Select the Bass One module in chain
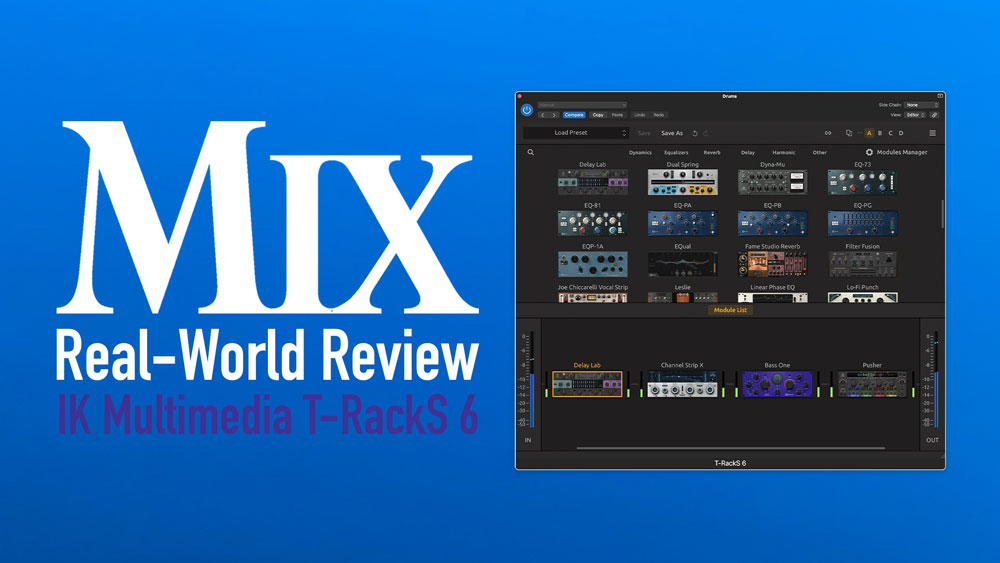 tap(777, 384)
